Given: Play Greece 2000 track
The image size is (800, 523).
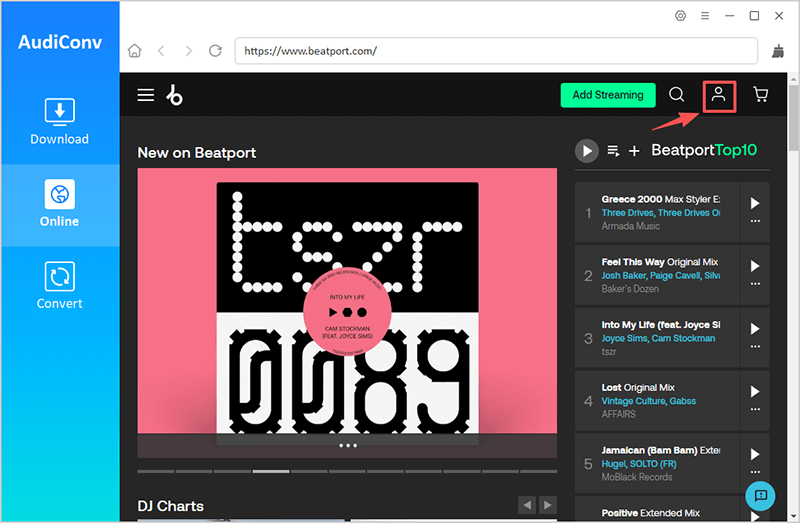Looking at the screenshot, I should pos(755,203).
